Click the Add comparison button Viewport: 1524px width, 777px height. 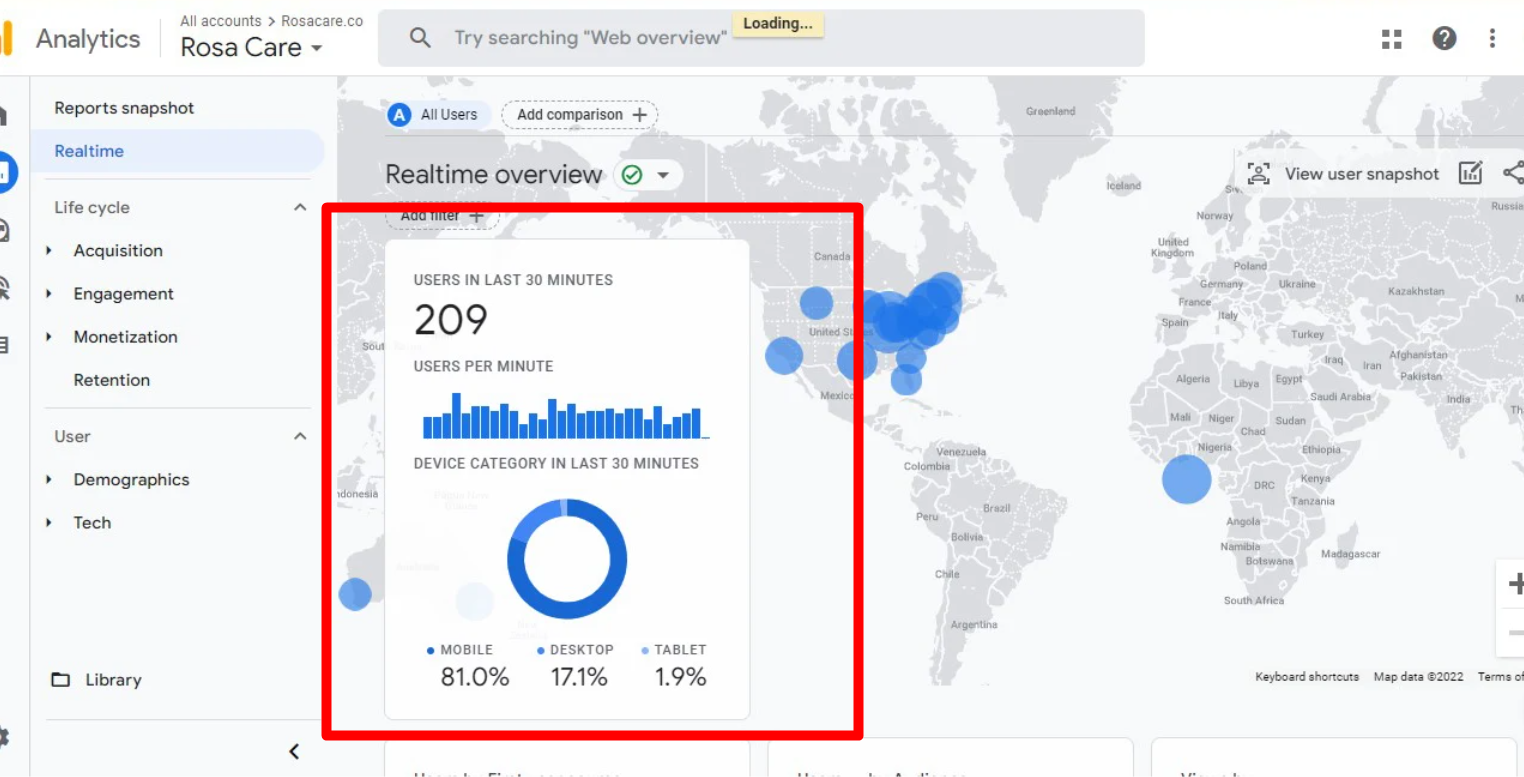[580, 115]
